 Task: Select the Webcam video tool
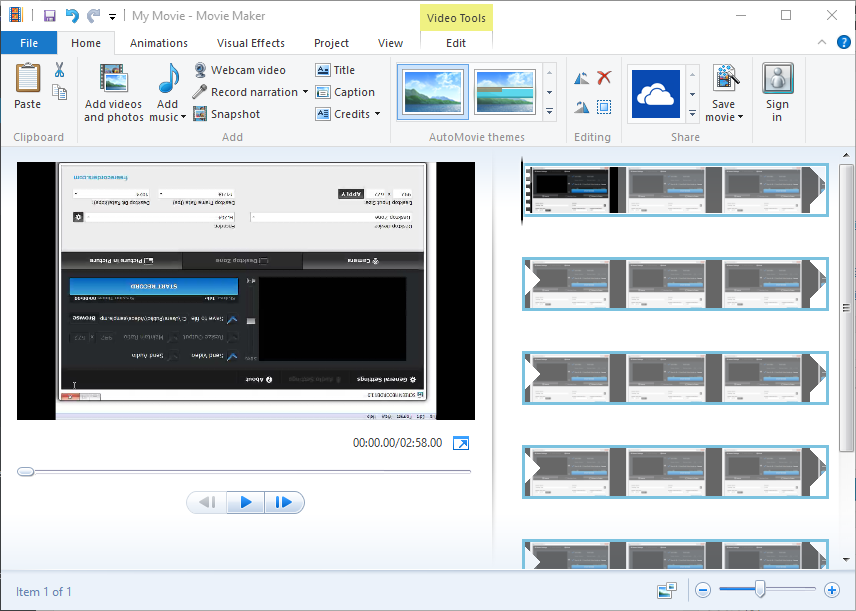[x=239, y=70]
